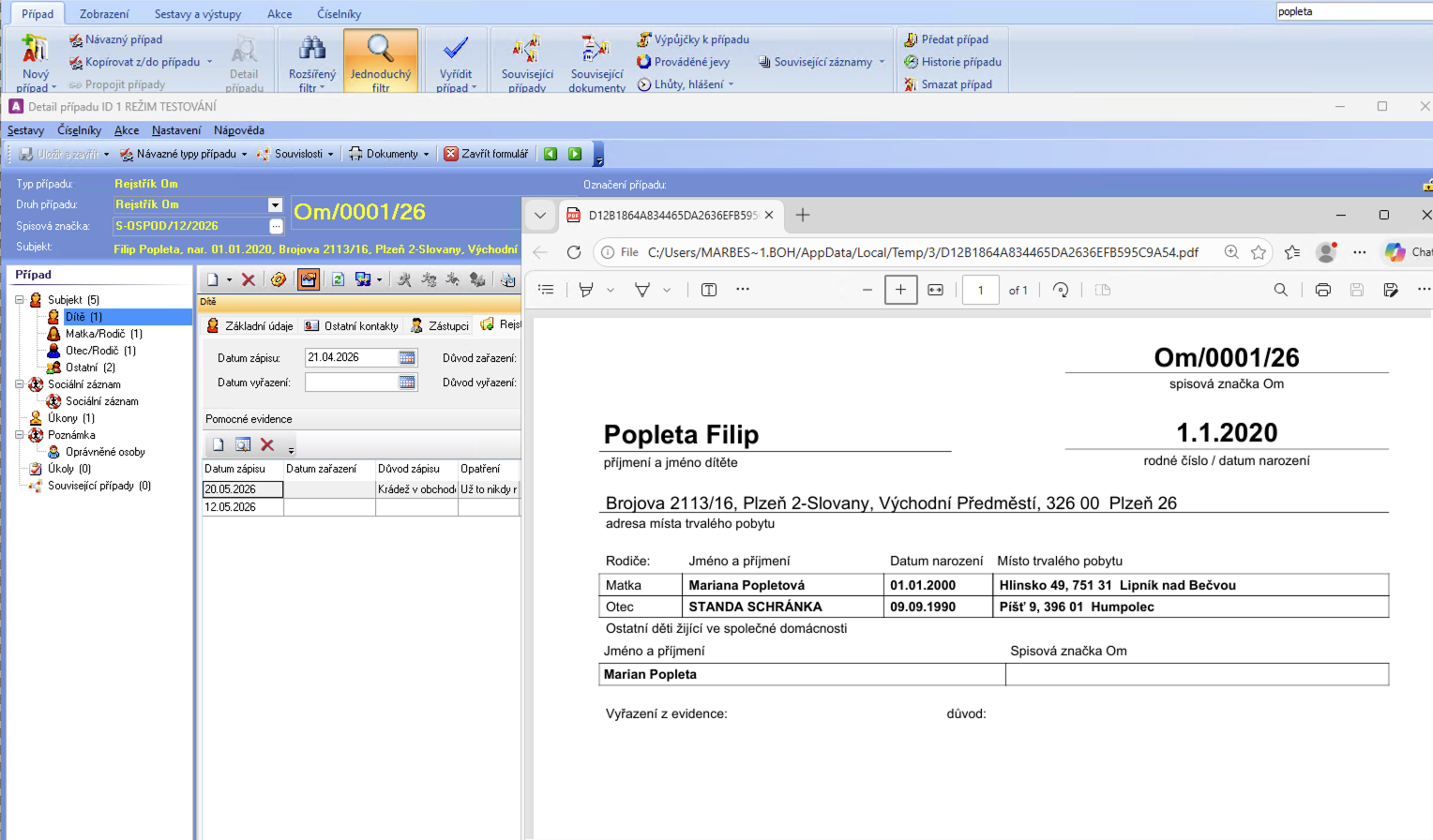The image size is (1433, 840).
Task: Click the Vyřídit případ checkmark icon
Action: 456,48
